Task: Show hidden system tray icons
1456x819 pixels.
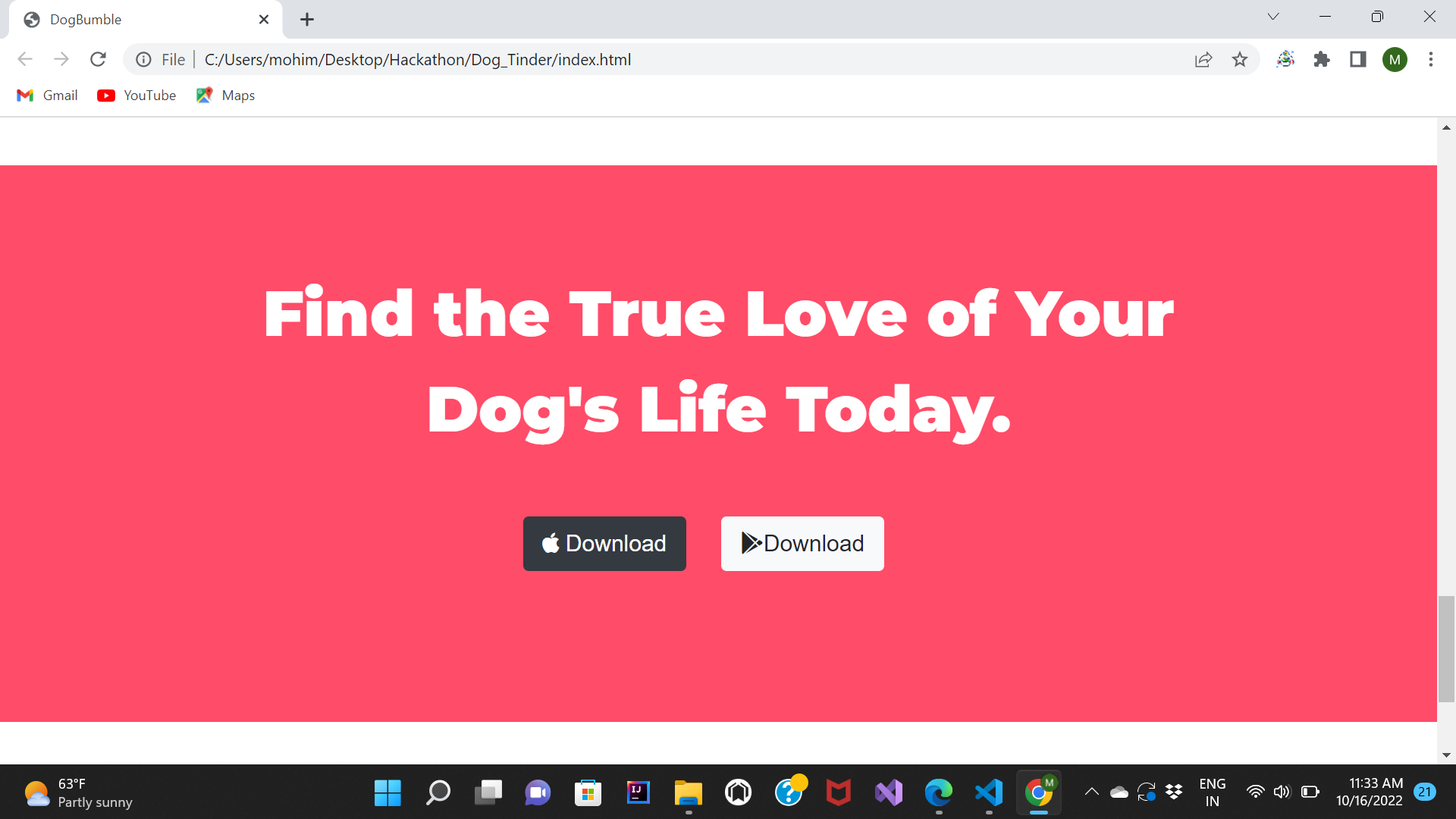Action: 1091,792
